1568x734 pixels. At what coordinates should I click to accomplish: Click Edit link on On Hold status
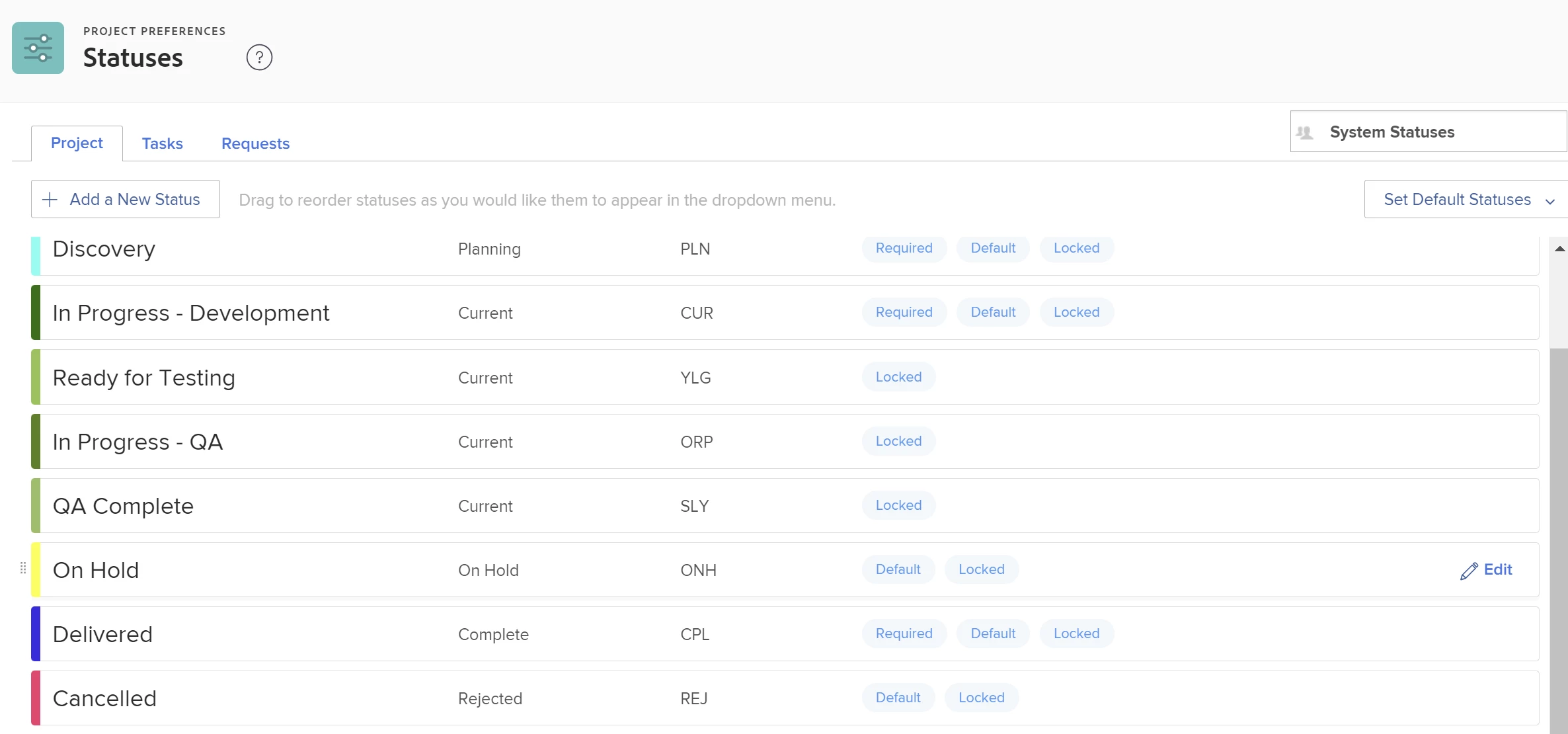[1497, 569]
